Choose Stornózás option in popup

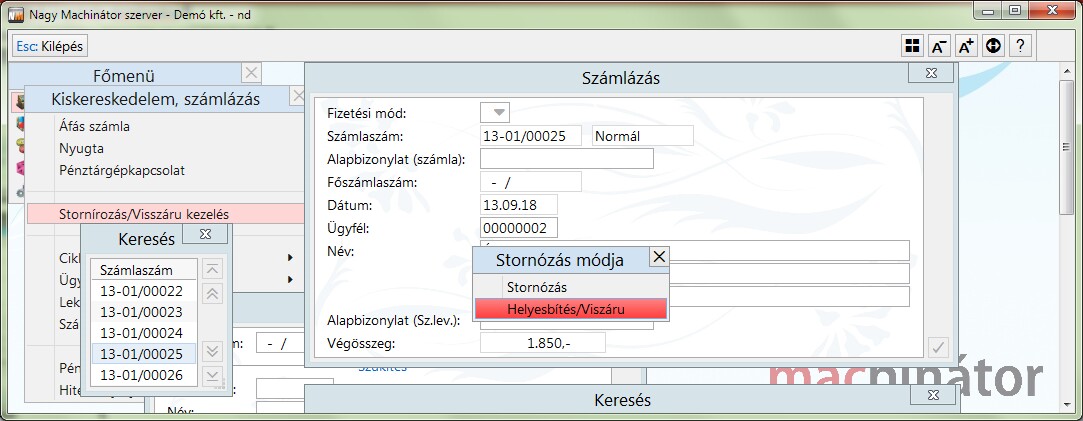click(572, 287)
